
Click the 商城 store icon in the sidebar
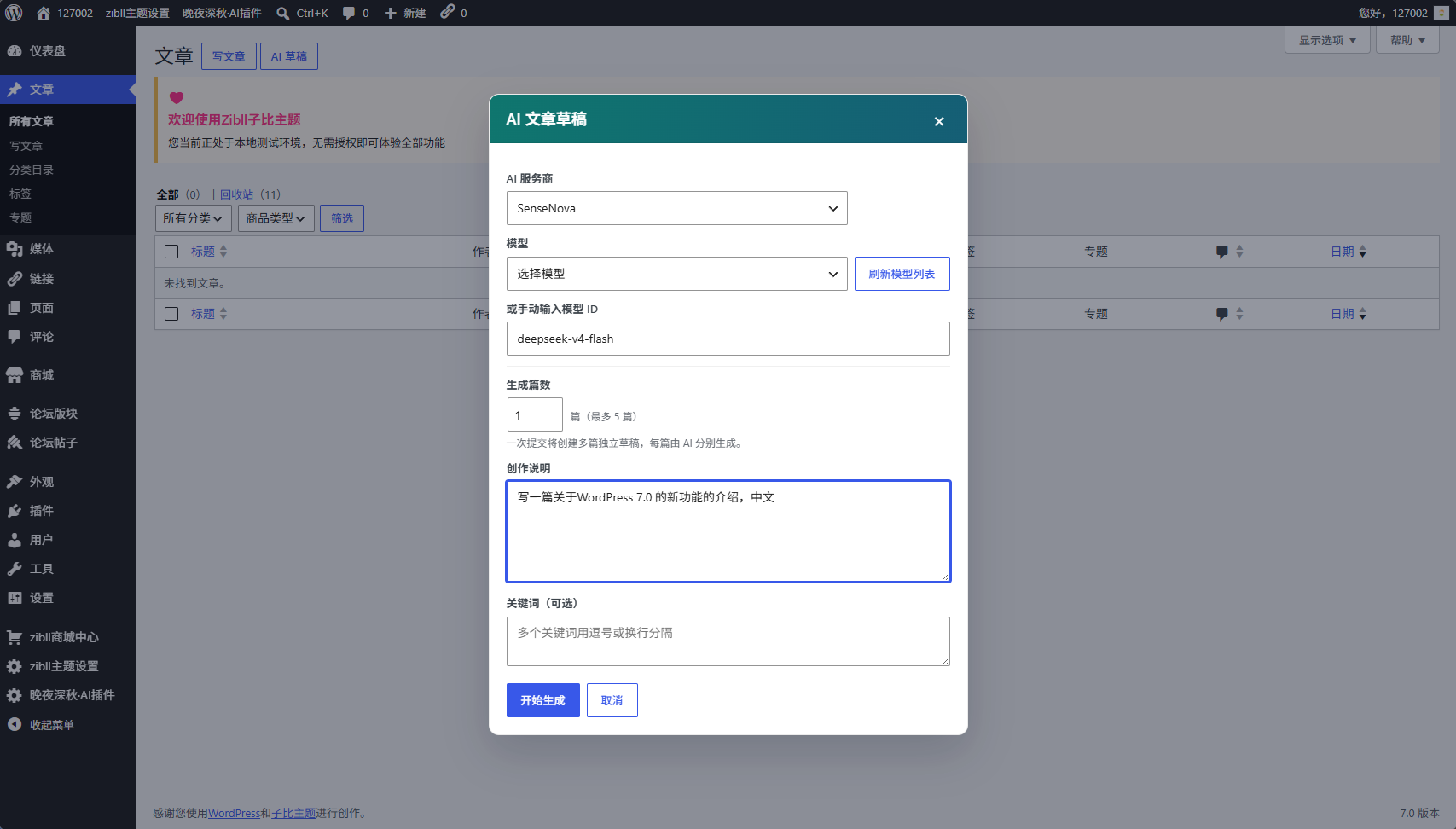[x=15, y=375]
